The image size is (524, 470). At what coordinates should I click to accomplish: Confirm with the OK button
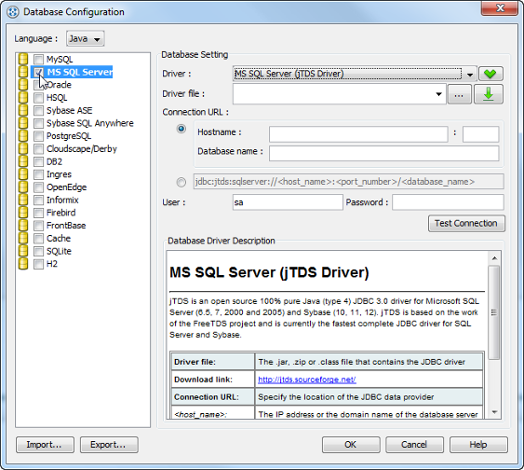click(x=351, y=445)
